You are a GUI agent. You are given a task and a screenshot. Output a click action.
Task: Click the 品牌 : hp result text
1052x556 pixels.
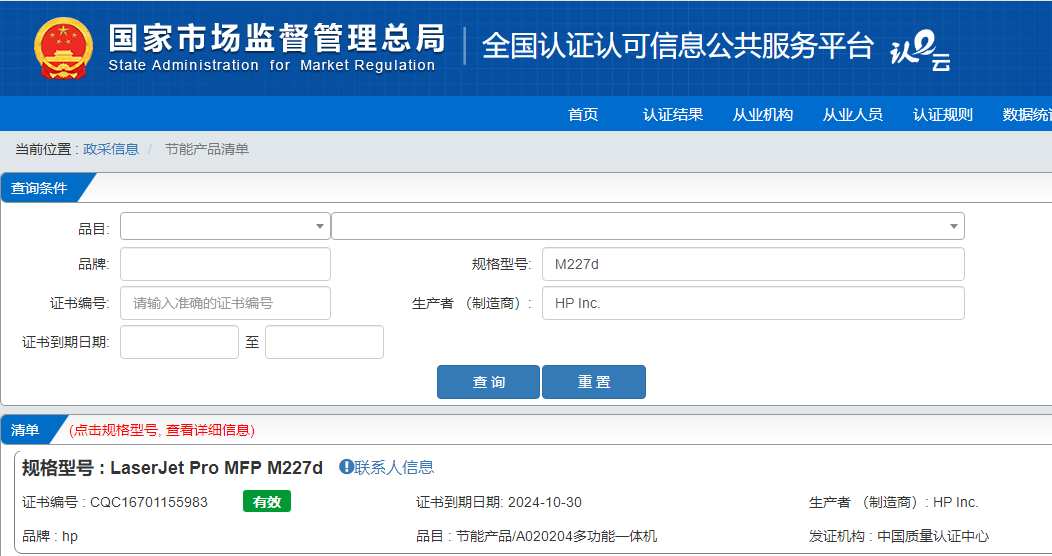[50, 536]
